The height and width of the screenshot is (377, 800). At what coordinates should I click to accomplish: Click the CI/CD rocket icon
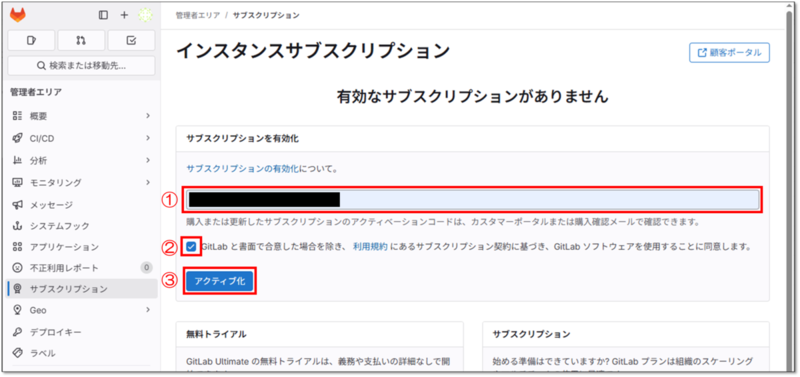pos(17,138)
